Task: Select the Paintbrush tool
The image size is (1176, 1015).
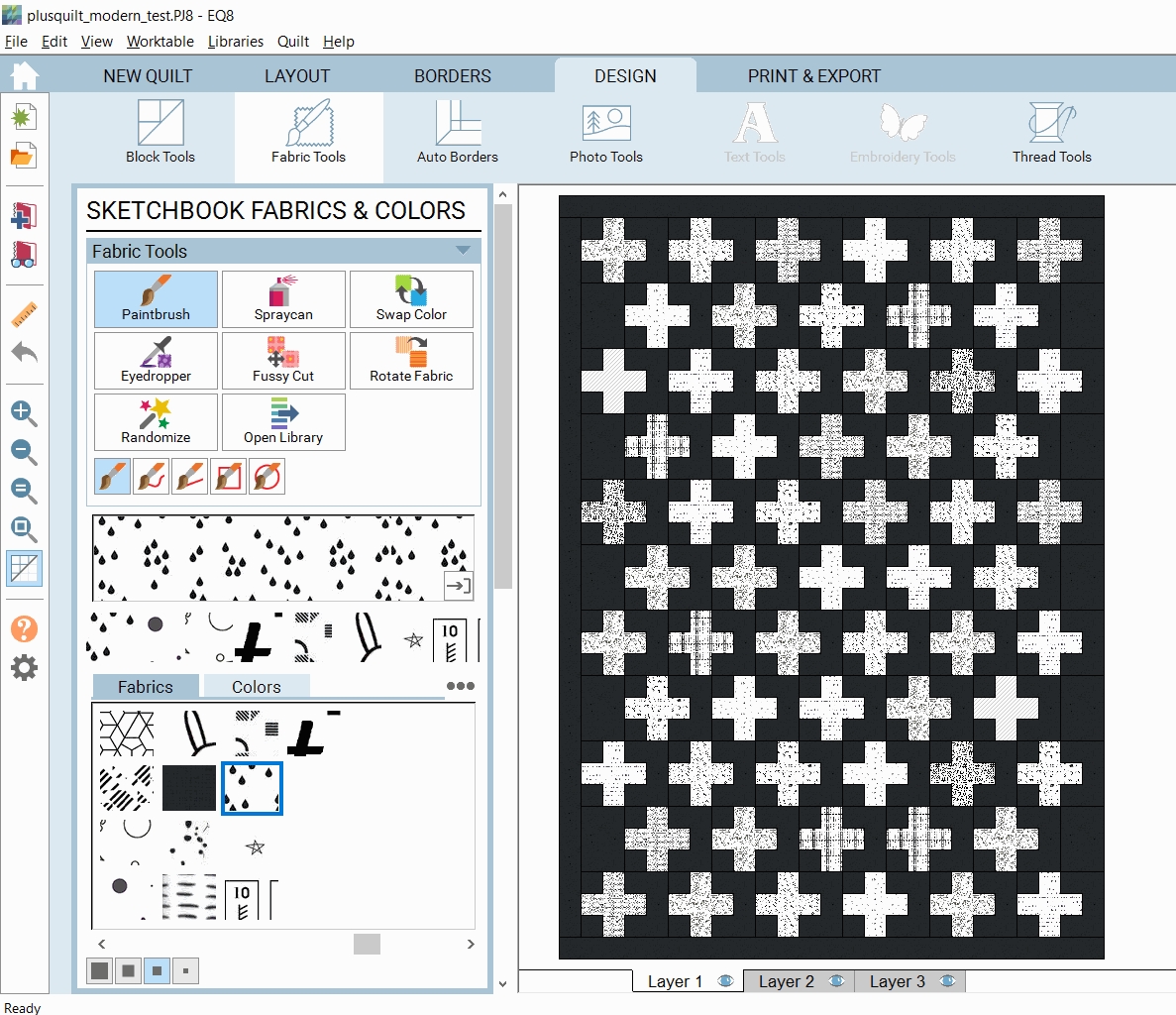Action: 156,298
